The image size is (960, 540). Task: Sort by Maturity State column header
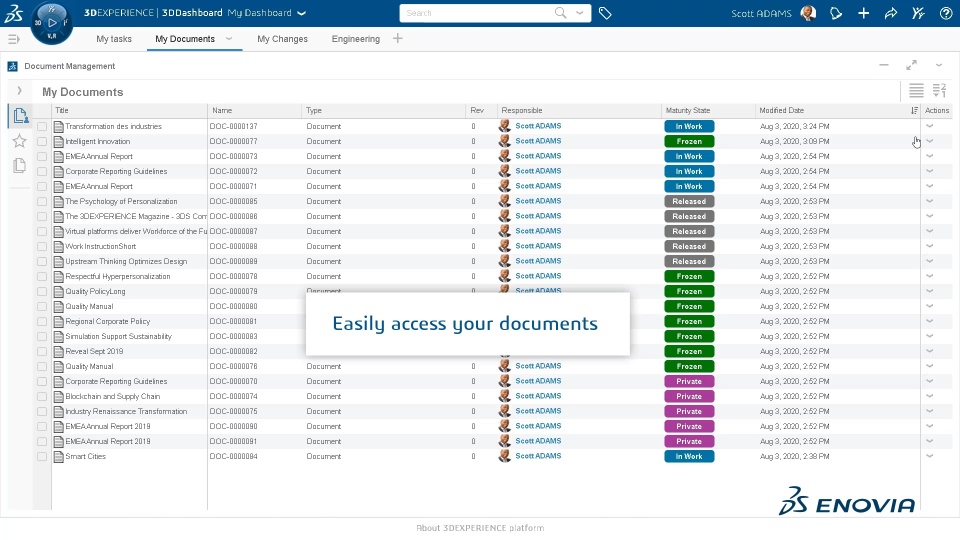tap(688, 110)
